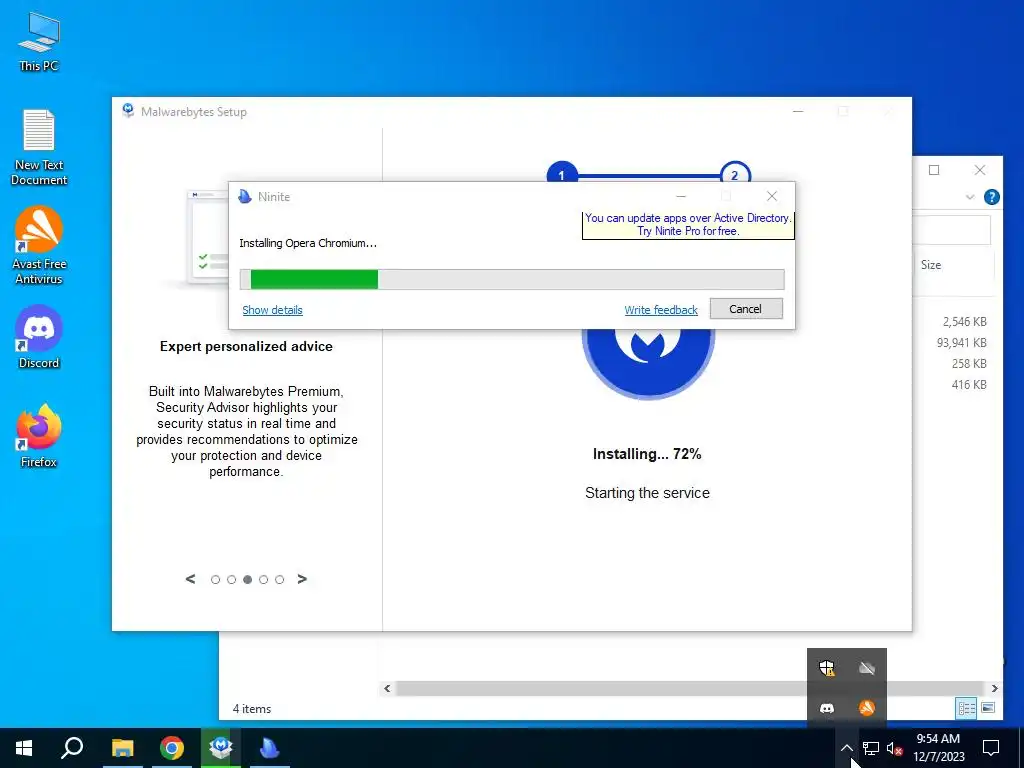Viewport: 1024px width, 768px height.
Task: Switch Explorer to large icons view
Action: click(x=988, y=708)
